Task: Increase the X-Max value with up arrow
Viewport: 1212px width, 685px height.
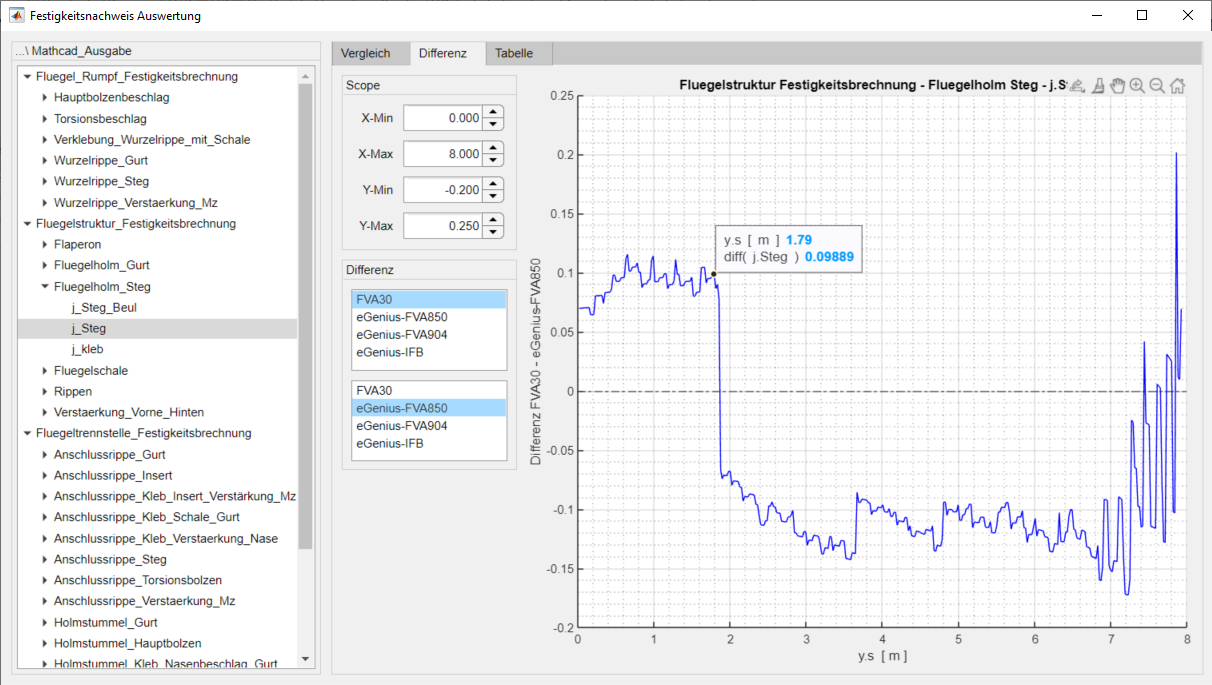Action: 493,148
